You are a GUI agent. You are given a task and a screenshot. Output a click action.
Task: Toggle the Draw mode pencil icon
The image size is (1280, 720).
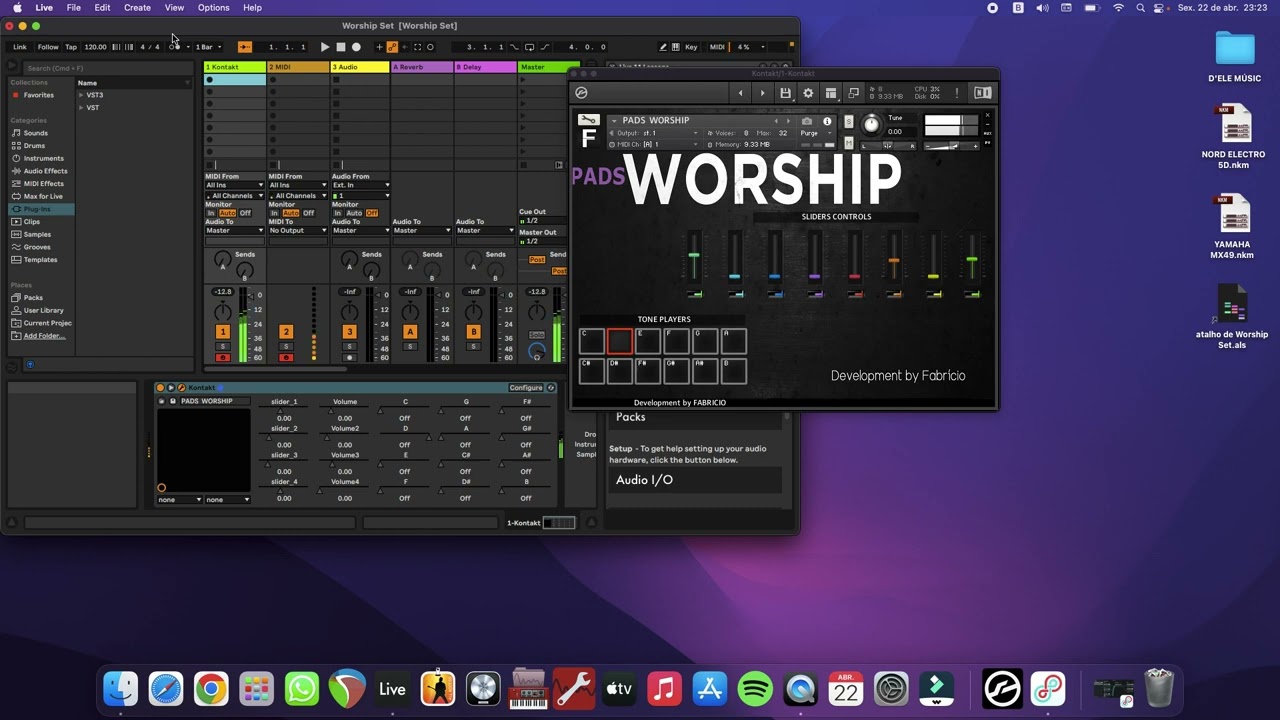tap(662, 47)
